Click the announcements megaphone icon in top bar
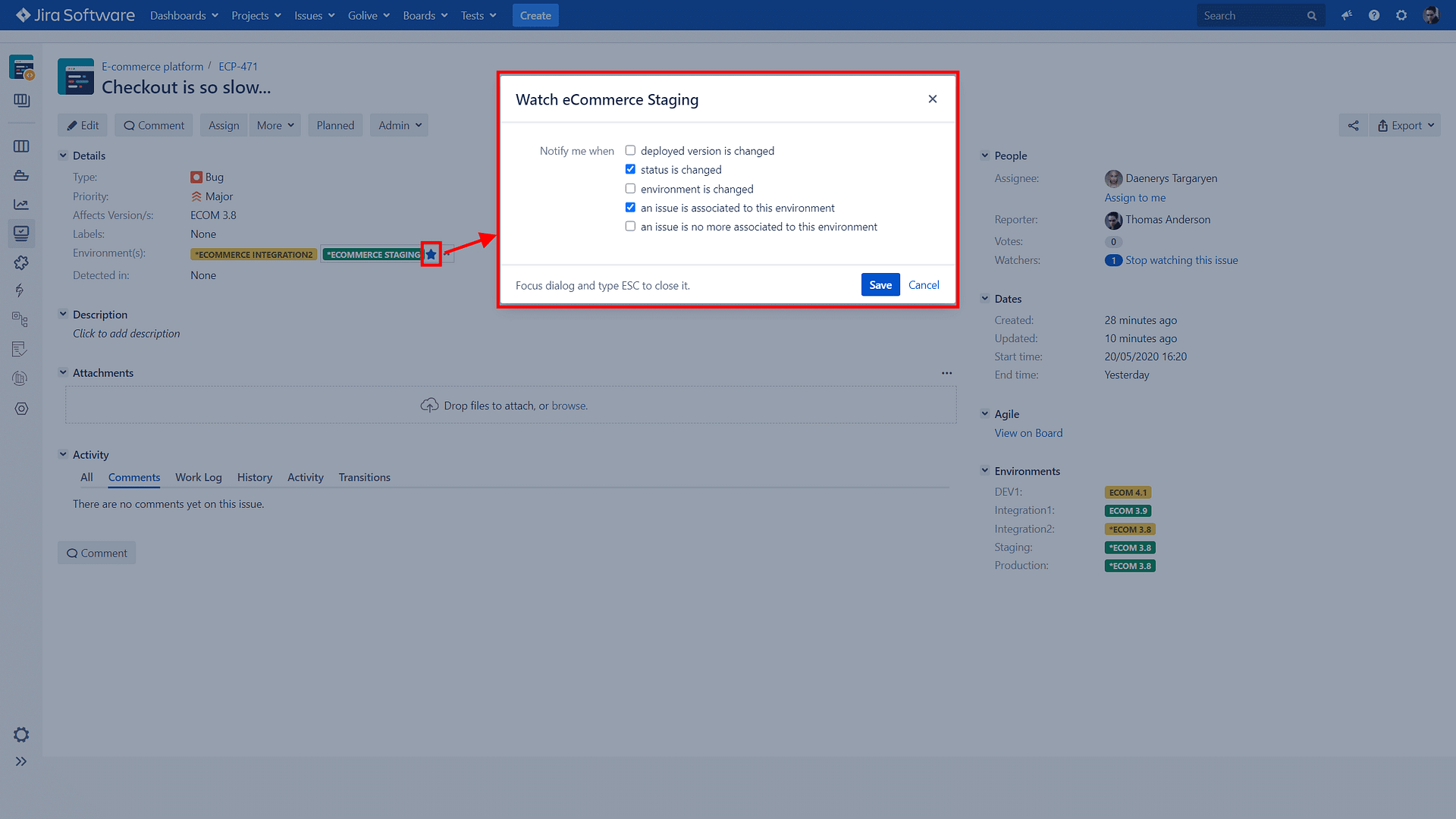 click(1347, 15)
